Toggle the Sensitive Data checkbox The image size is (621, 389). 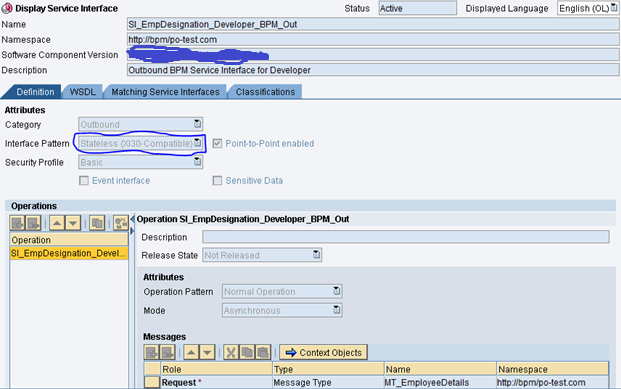point(217,181)
